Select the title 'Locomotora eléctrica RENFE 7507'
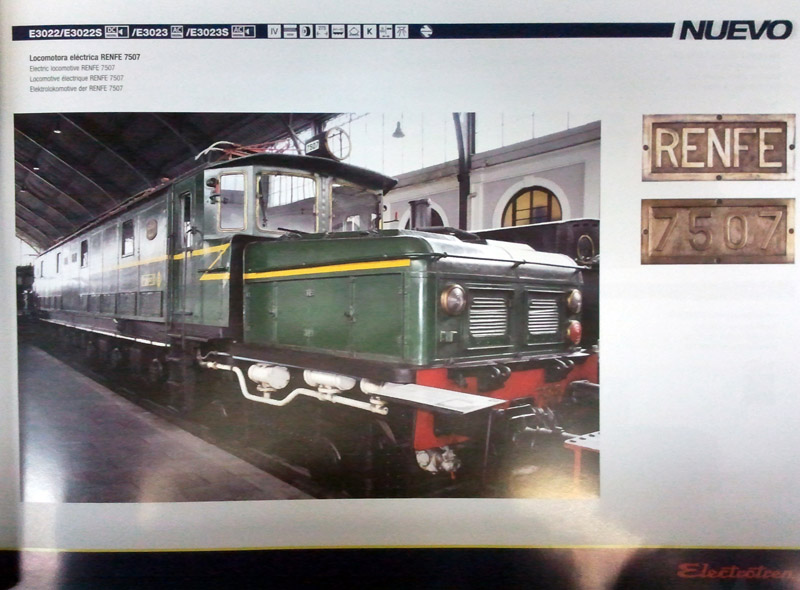The height and width of the screenshot is (590, 800). tap(85, 57)
